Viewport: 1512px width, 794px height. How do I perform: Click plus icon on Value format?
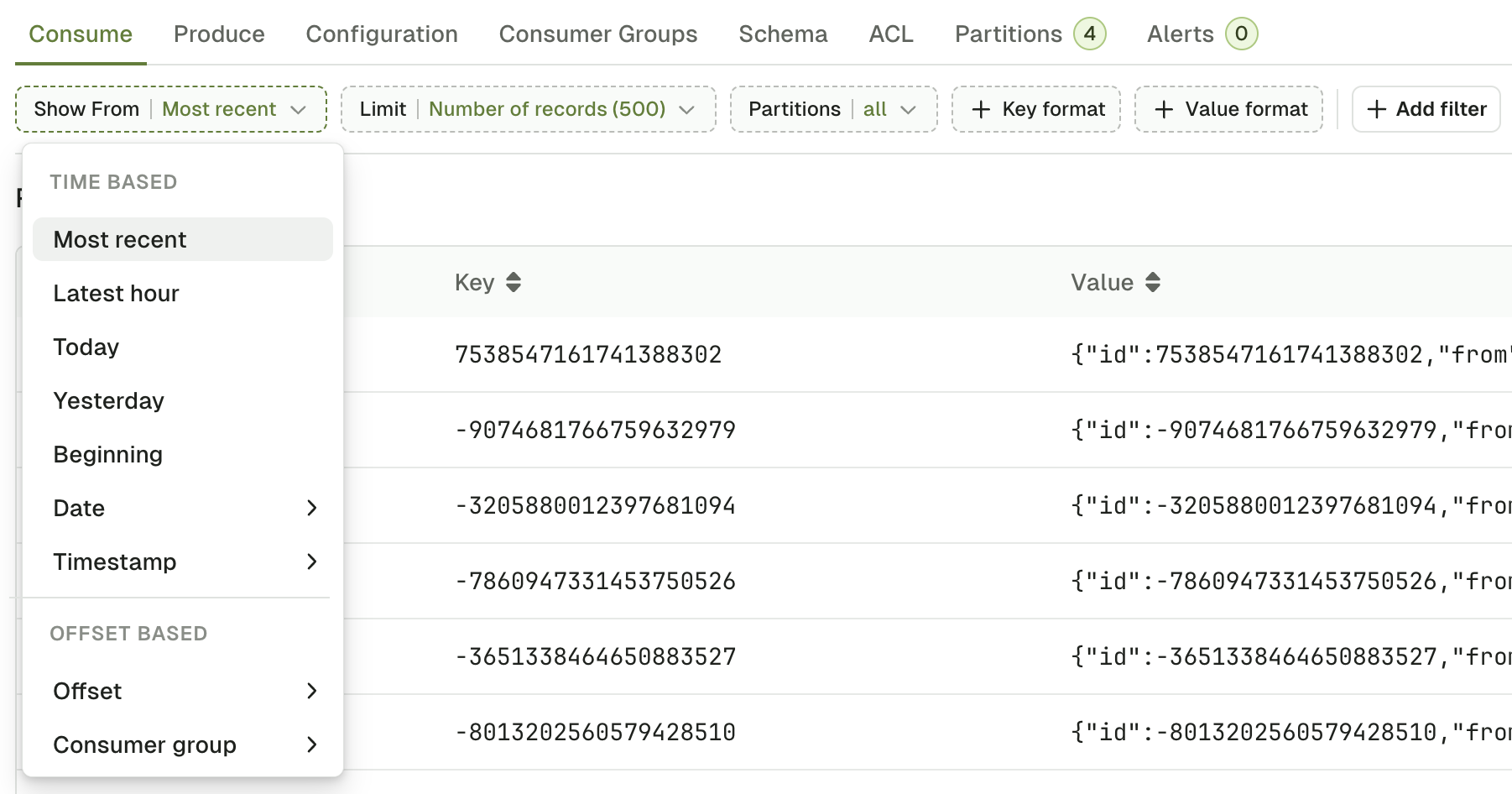[1164, 109]
